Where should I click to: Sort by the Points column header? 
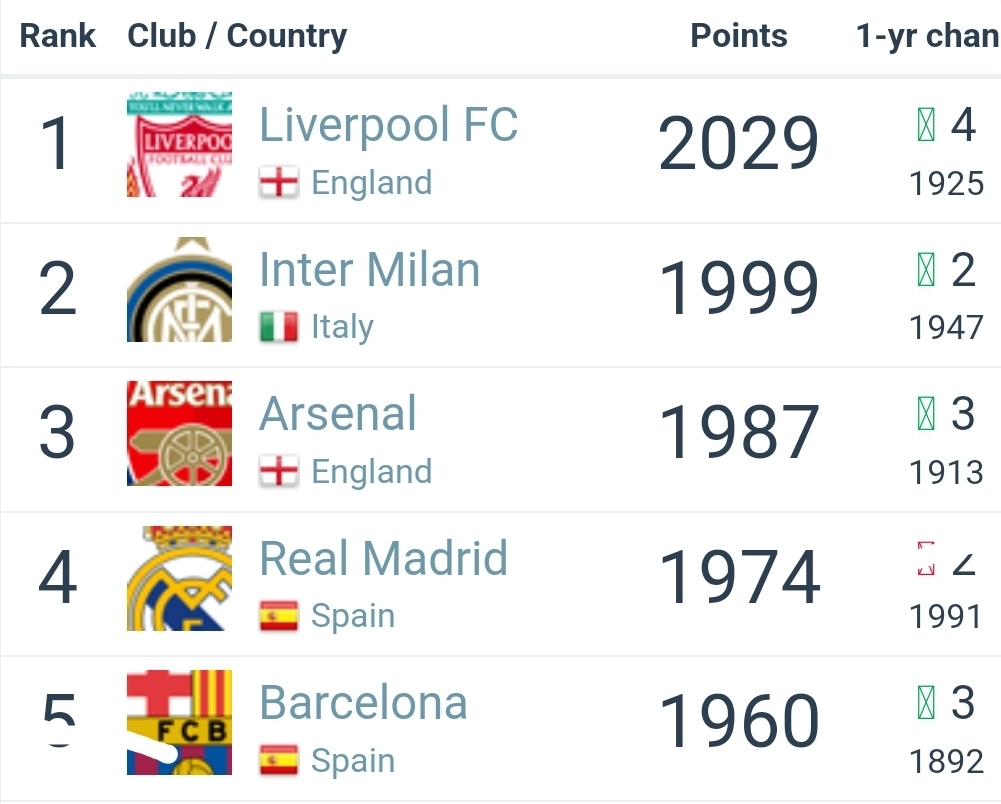coord(738,36)
